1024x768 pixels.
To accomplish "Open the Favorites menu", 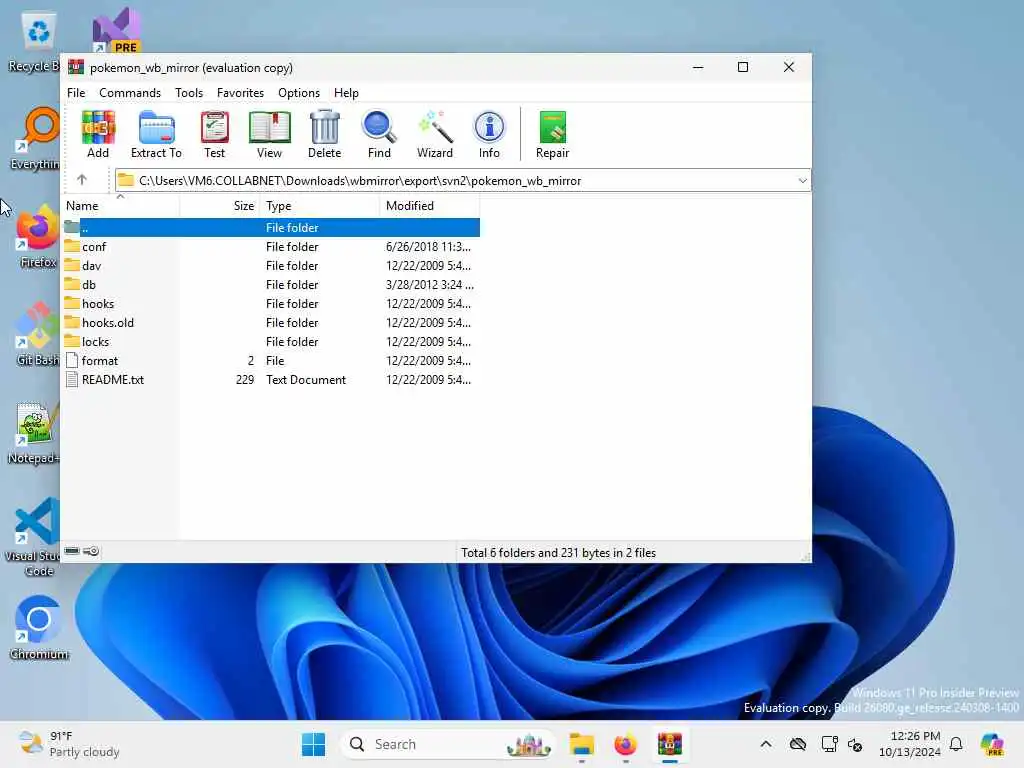I will point(240,93).
